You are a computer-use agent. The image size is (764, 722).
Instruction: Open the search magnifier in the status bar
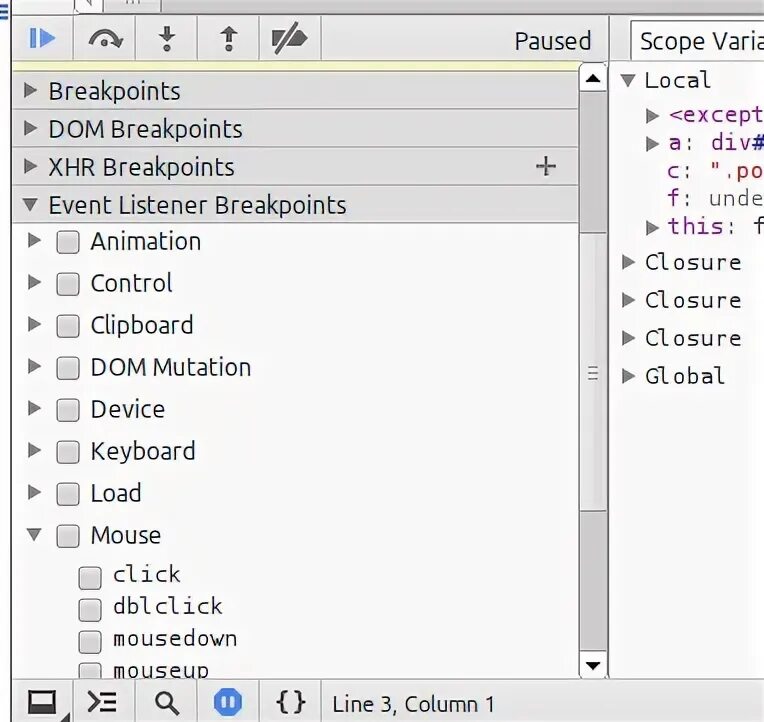[x=167, y=703]
